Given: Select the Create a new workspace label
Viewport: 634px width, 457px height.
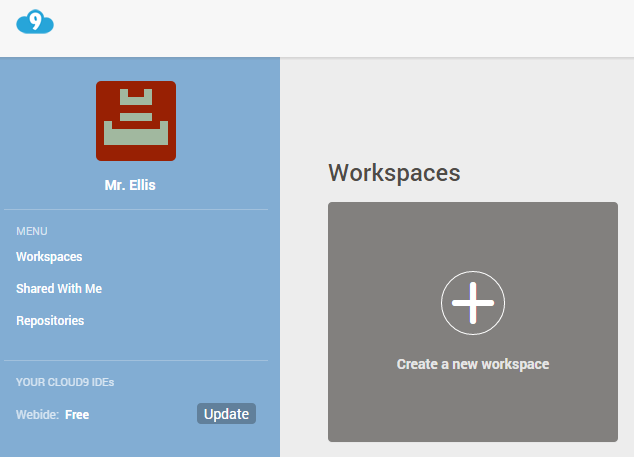Looking at the screenshot, I should (473, 364).
